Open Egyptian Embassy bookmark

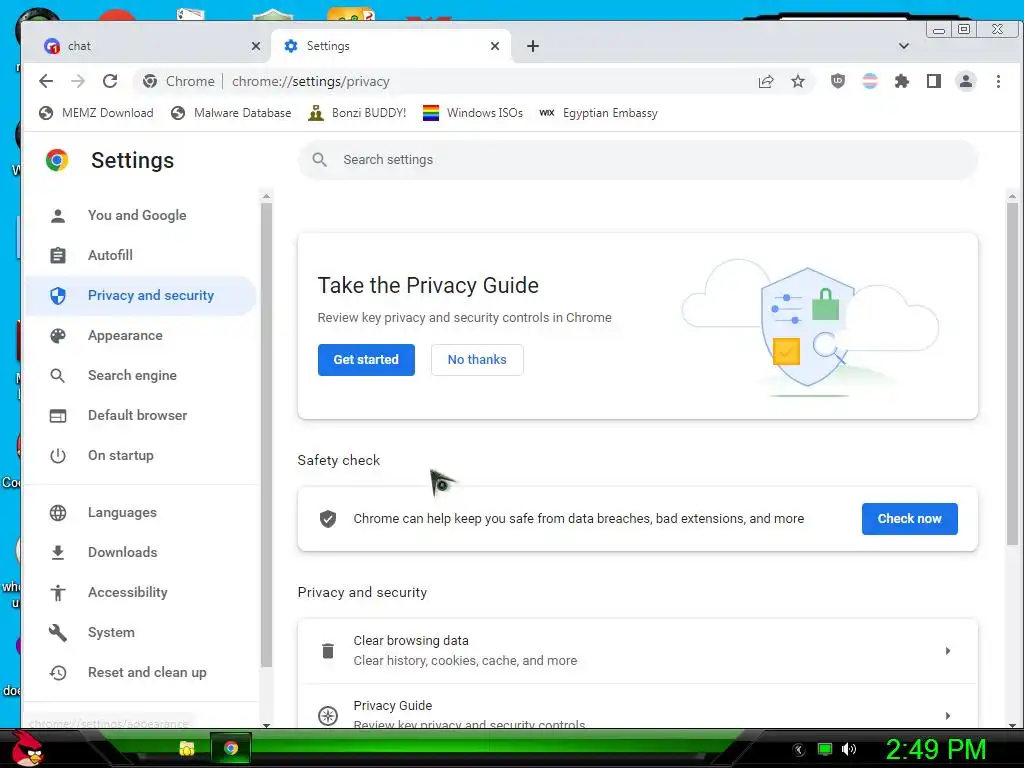[x=598, y=113]
